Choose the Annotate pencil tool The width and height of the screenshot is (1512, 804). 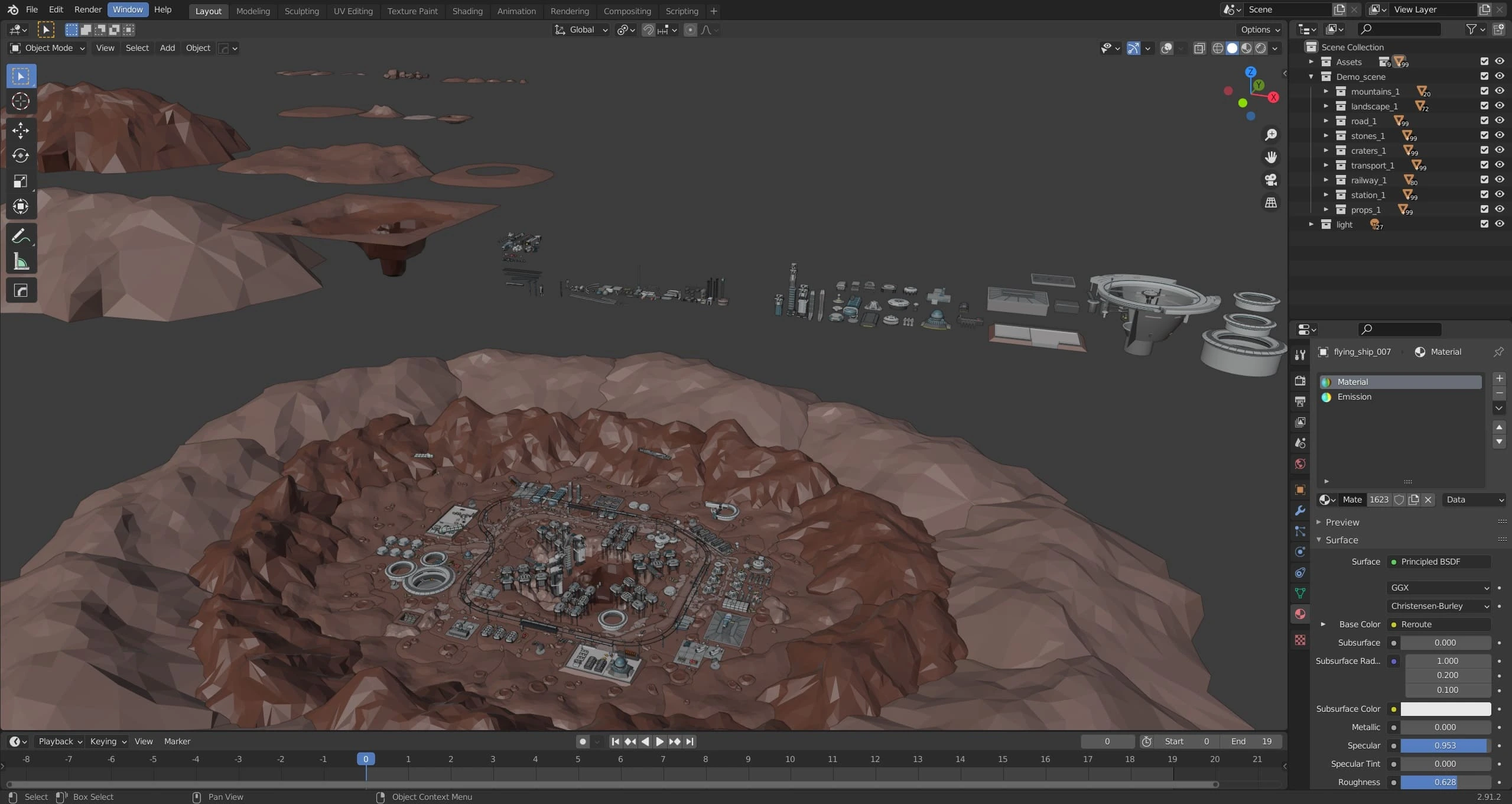click(x=21, y=236)
